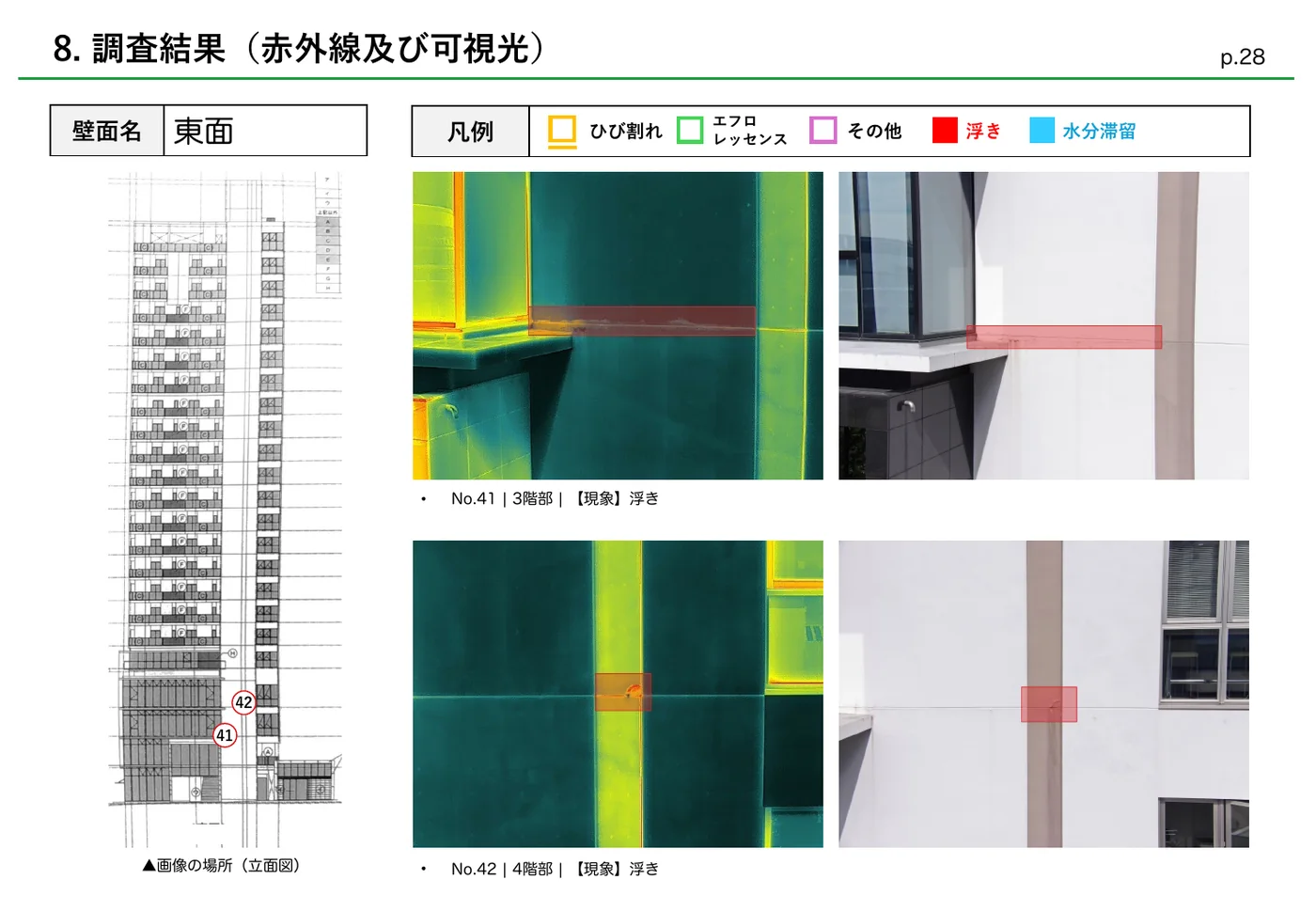The image size is (1316, 911).
Task: Open the No.42 visible light photo
Action: [1043, 694]
